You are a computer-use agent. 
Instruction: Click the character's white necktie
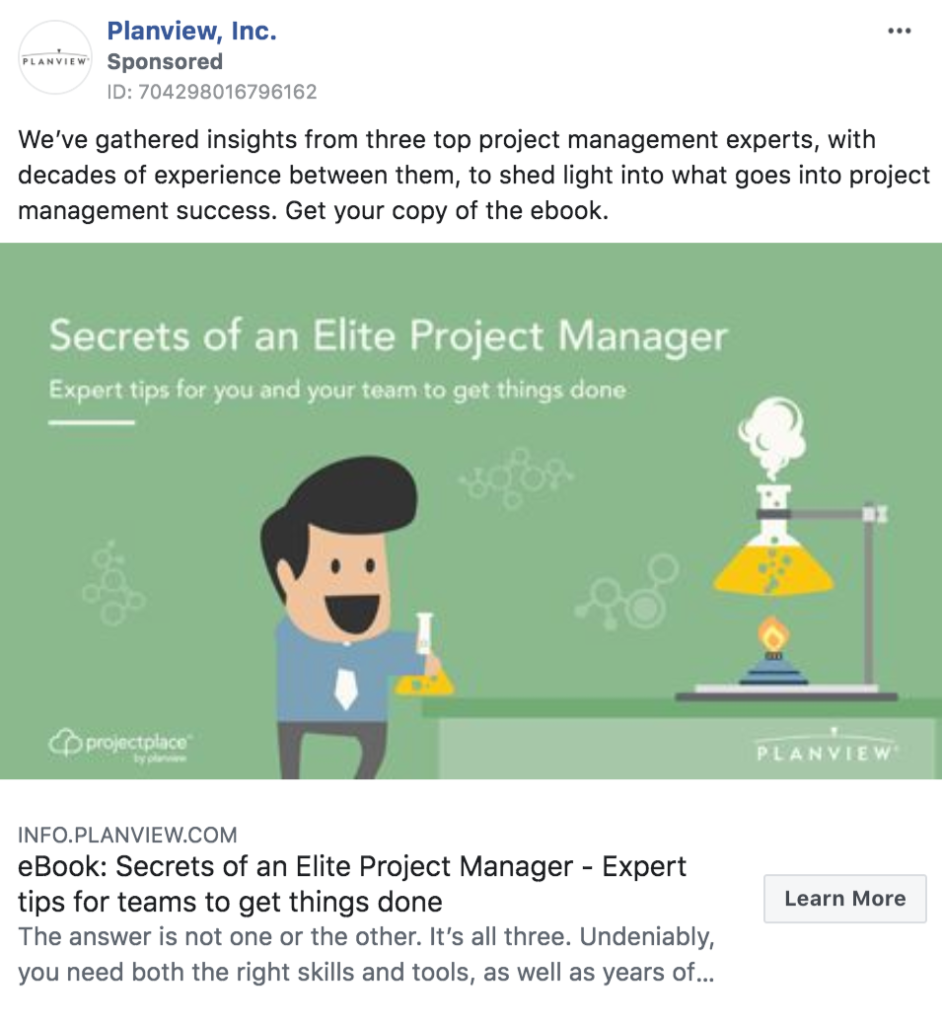(x=345, y=686)
